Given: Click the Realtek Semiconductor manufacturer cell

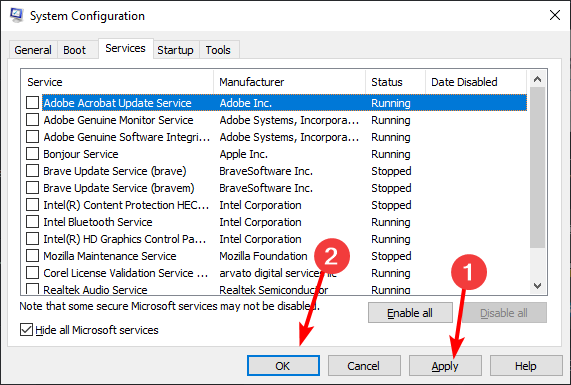Looking at the screenshot, I should 273,290.
